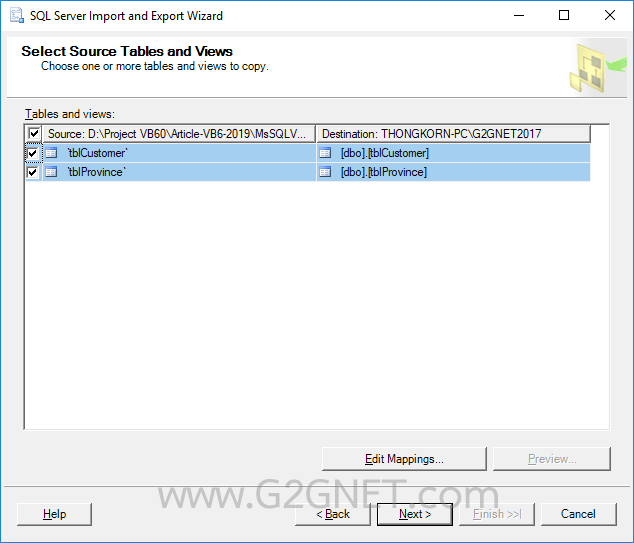Select the source name 'tblProvince'
634x543 pixels.
pyautogui.click(x=97, y=172)
